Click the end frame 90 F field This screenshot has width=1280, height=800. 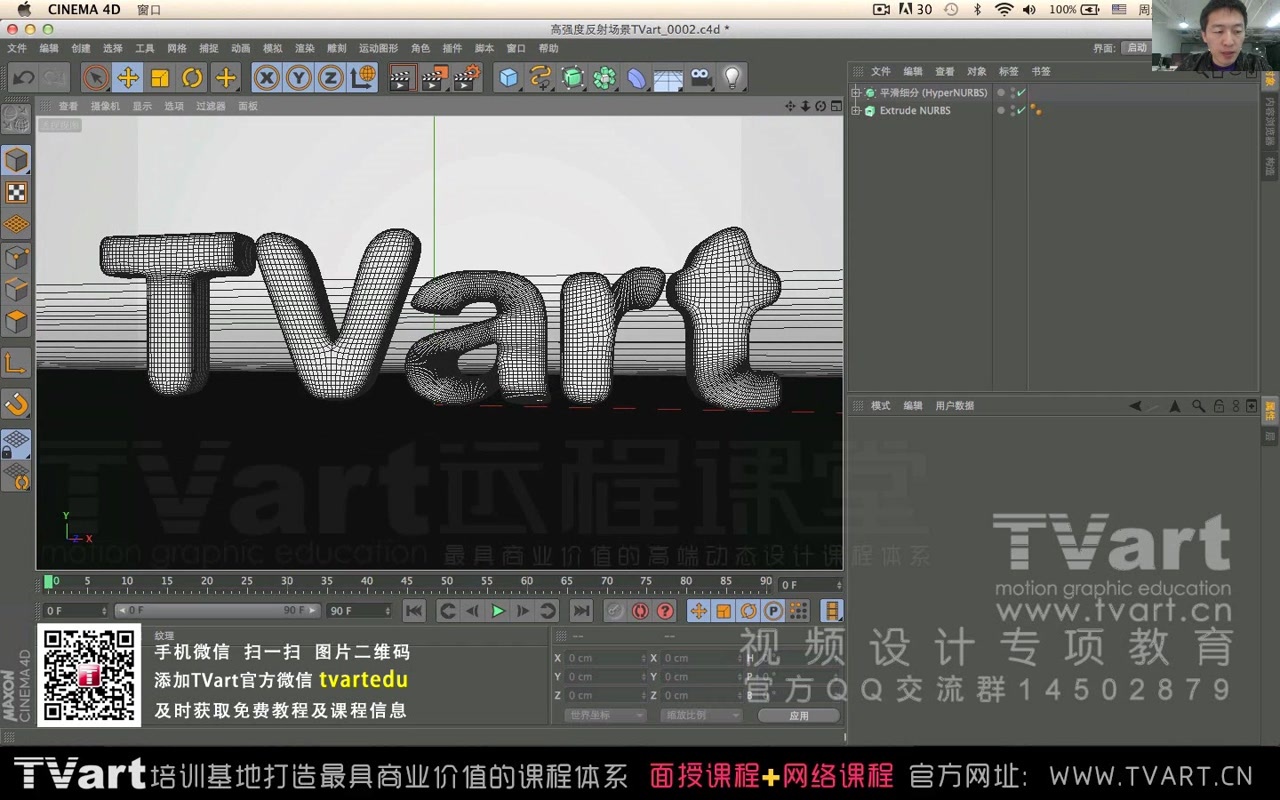(360, 611)
